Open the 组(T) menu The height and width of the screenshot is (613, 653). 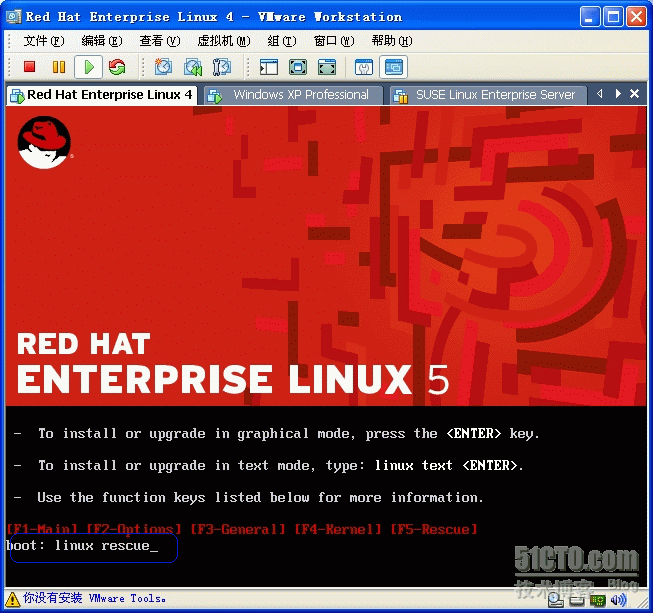point(282,41)
